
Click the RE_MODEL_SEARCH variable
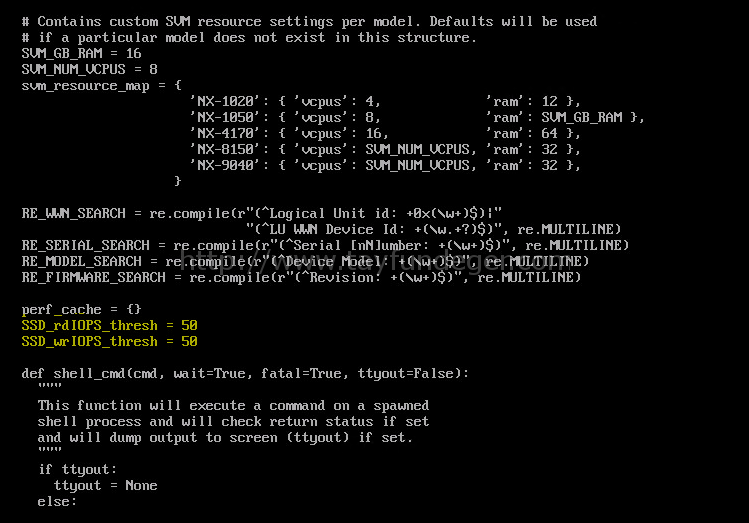tap(82, 262)
